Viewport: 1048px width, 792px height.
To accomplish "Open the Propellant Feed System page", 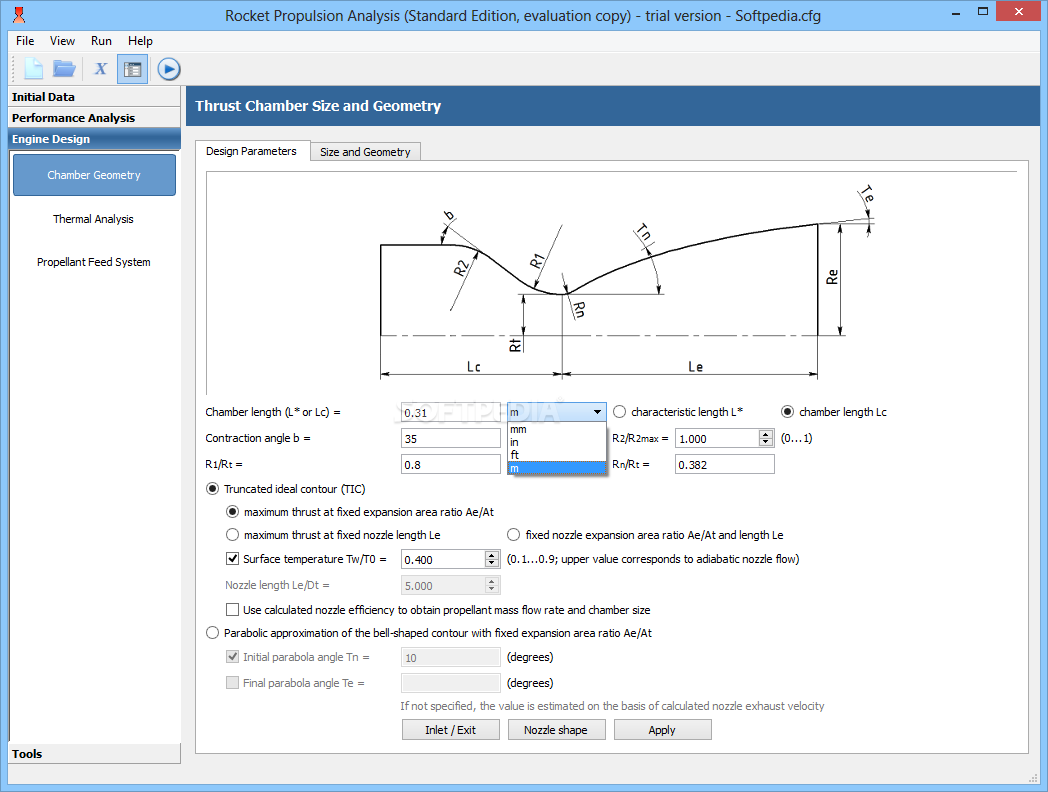I will click(94, 262).
